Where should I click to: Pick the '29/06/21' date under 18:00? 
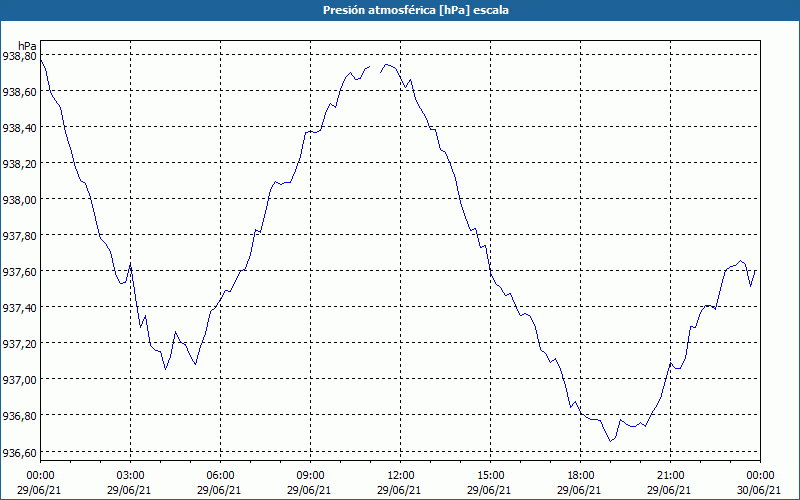click(579, 490)
